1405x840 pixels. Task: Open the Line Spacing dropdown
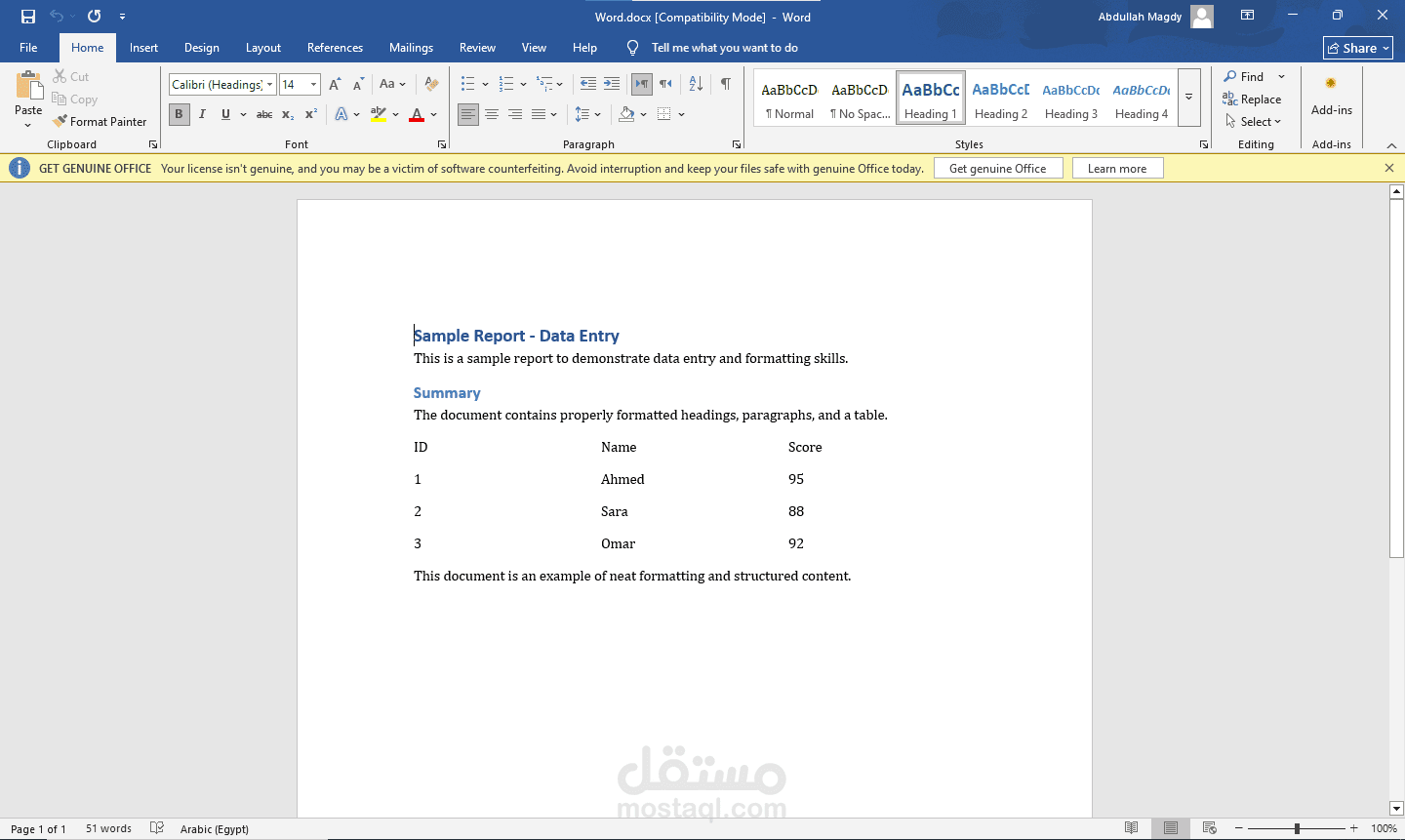coord(587,114)
